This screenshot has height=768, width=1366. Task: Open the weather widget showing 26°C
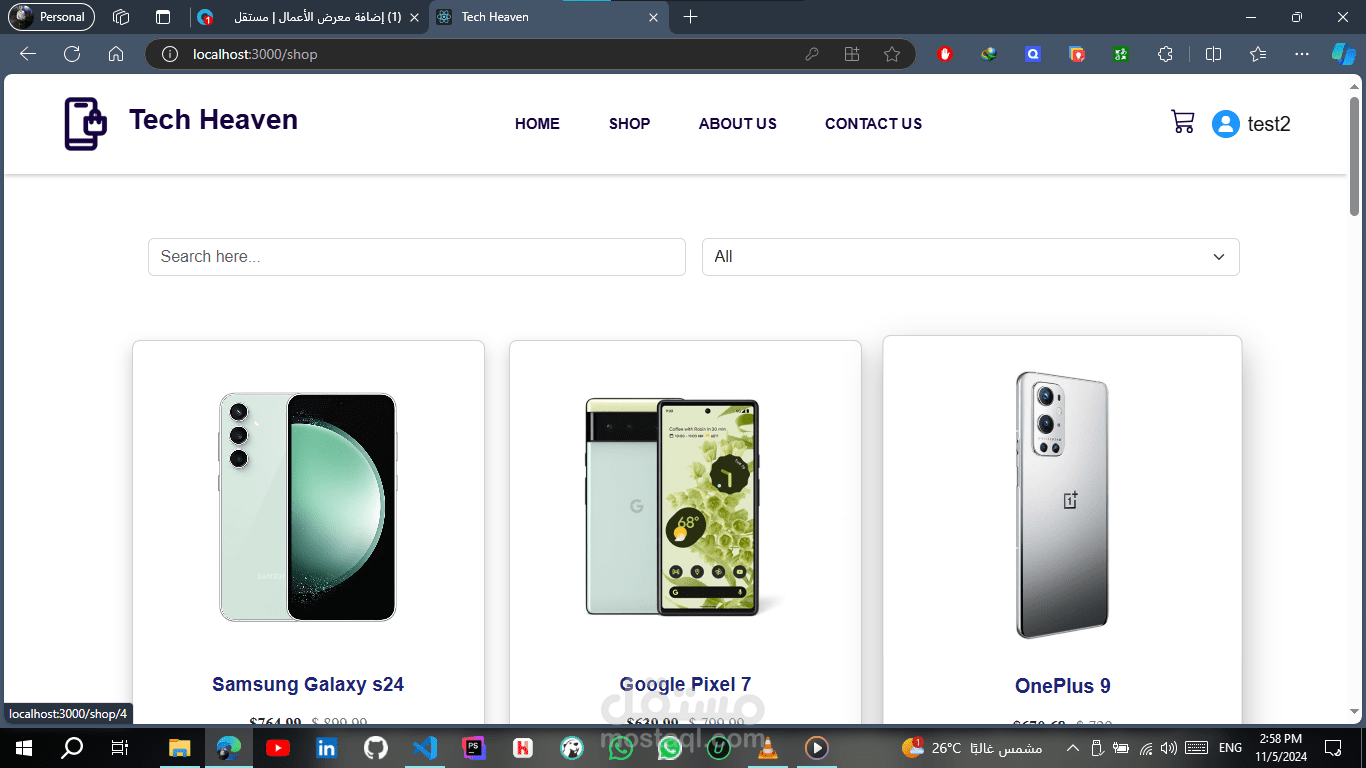[x=971, y=747]
